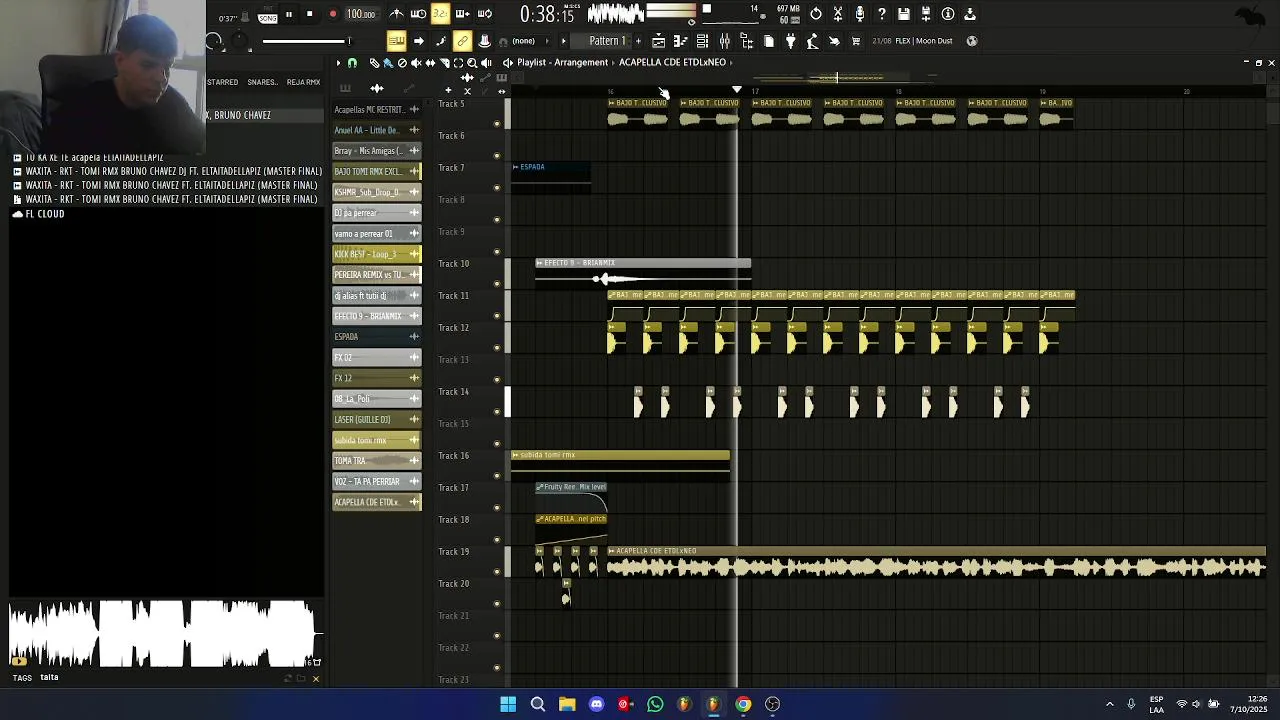Mute Track 7 with its LED

click(497, 187)
